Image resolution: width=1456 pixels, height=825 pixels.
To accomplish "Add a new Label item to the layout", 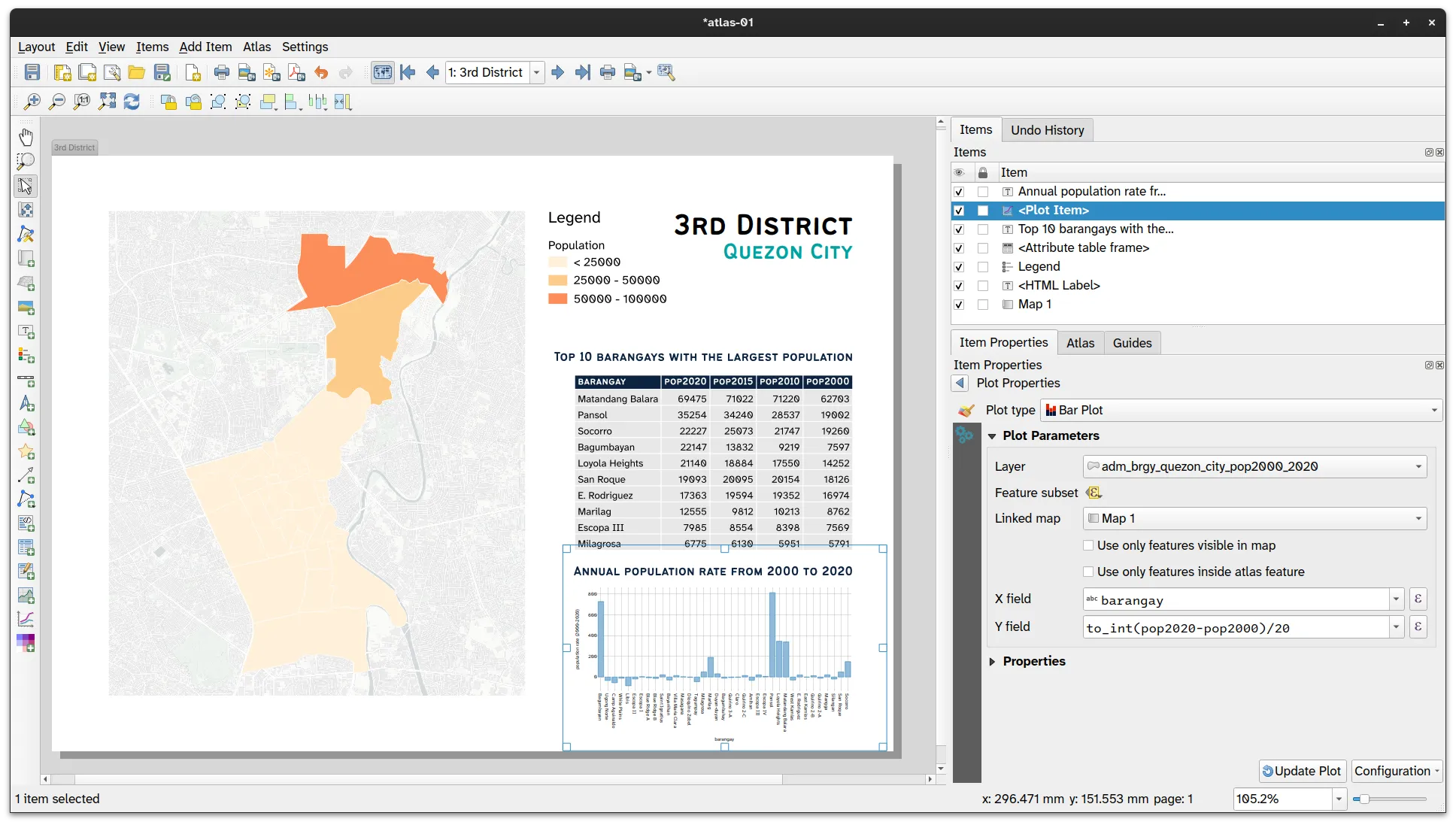I will [26, 332].
